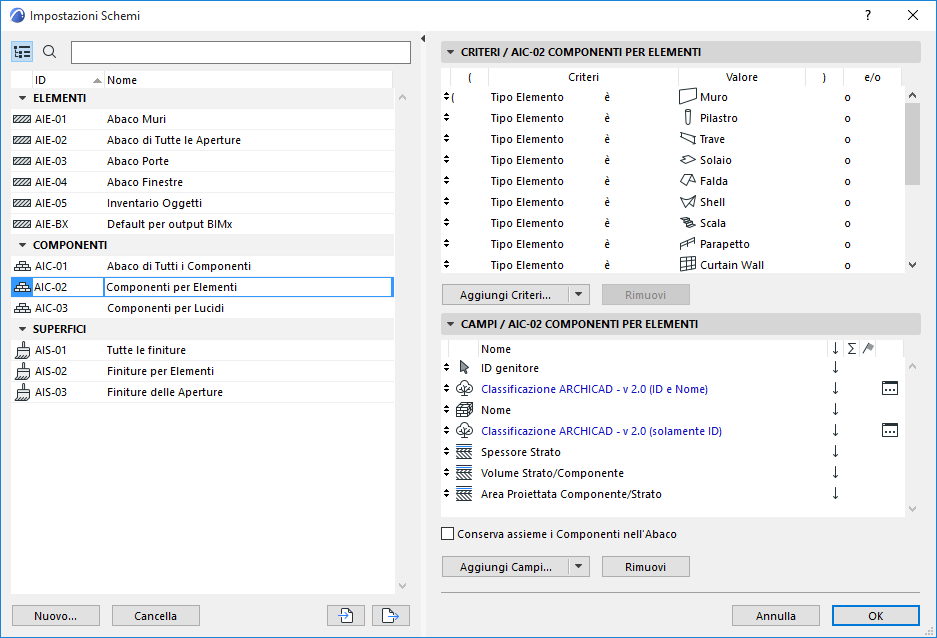937x638 pixels.
Task: Toggle sort arrow for the Nome field
Action: [x=835, y=410]
